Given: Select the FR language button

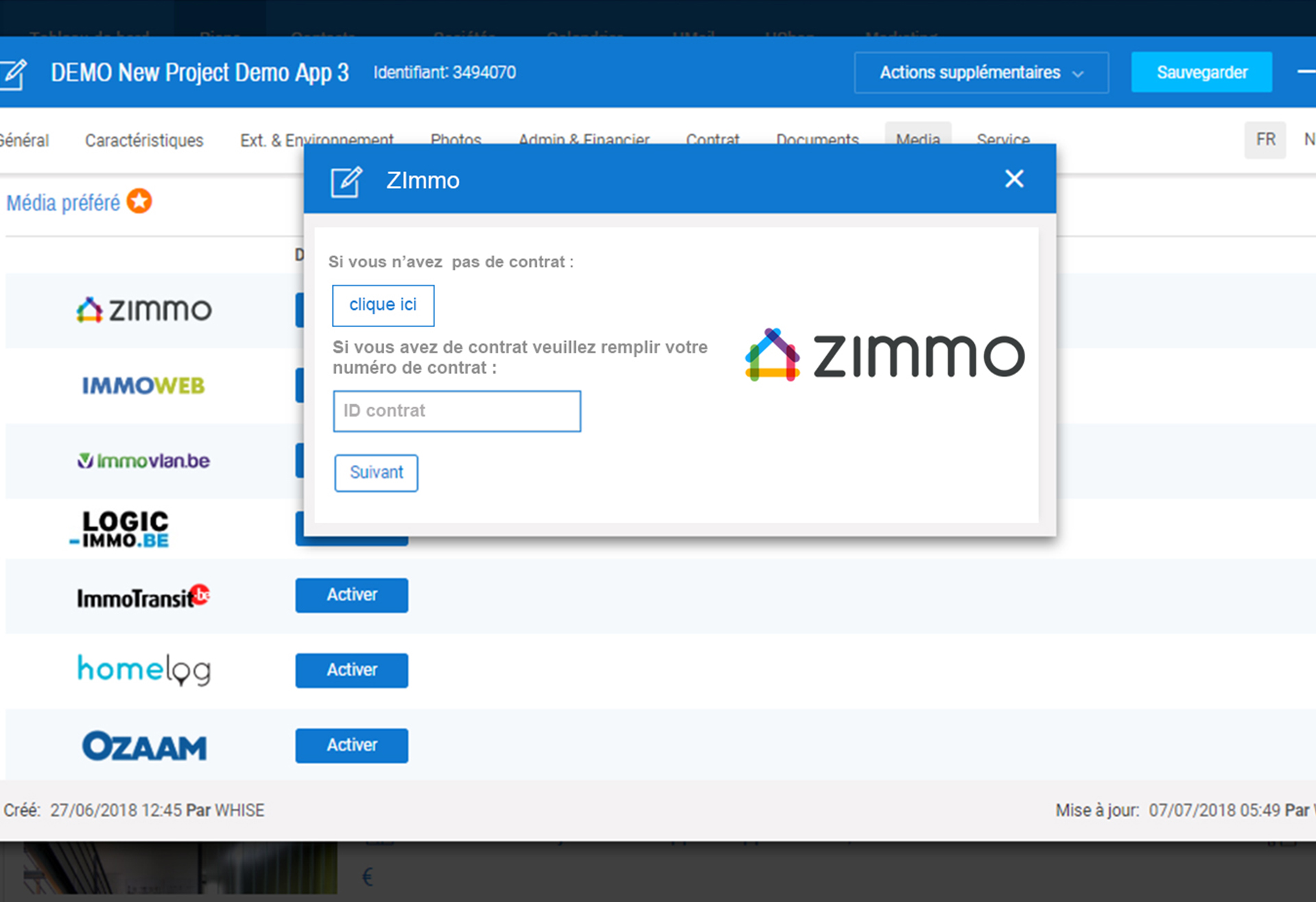Looking at the screenshot, I should (x=1265, y=140).
